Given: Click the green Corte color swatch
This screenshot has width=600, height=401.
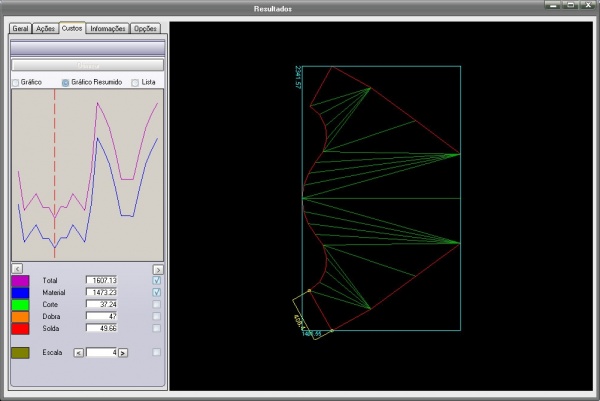Looking at the screenshot, I should click(20, 304).
